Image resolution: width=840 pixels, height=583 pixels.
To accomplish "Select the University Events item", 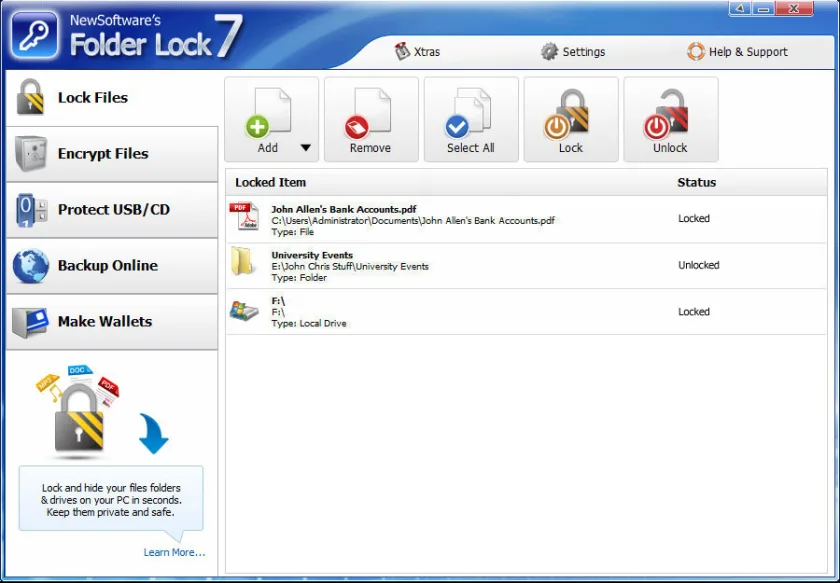I will 526,266.
